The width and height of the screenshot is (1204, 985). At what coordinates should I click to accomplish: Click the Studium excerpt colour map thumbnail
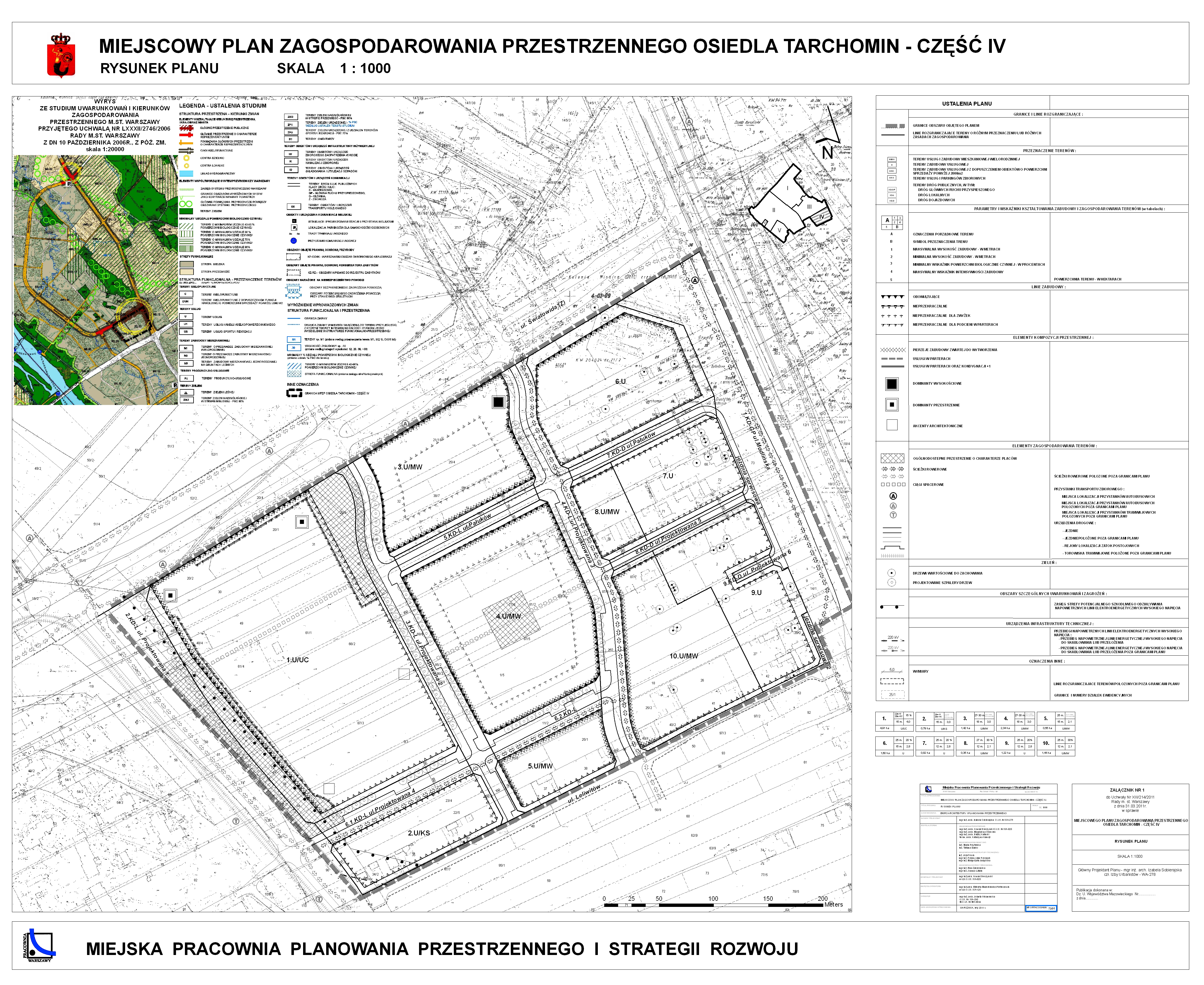[96, 280]
